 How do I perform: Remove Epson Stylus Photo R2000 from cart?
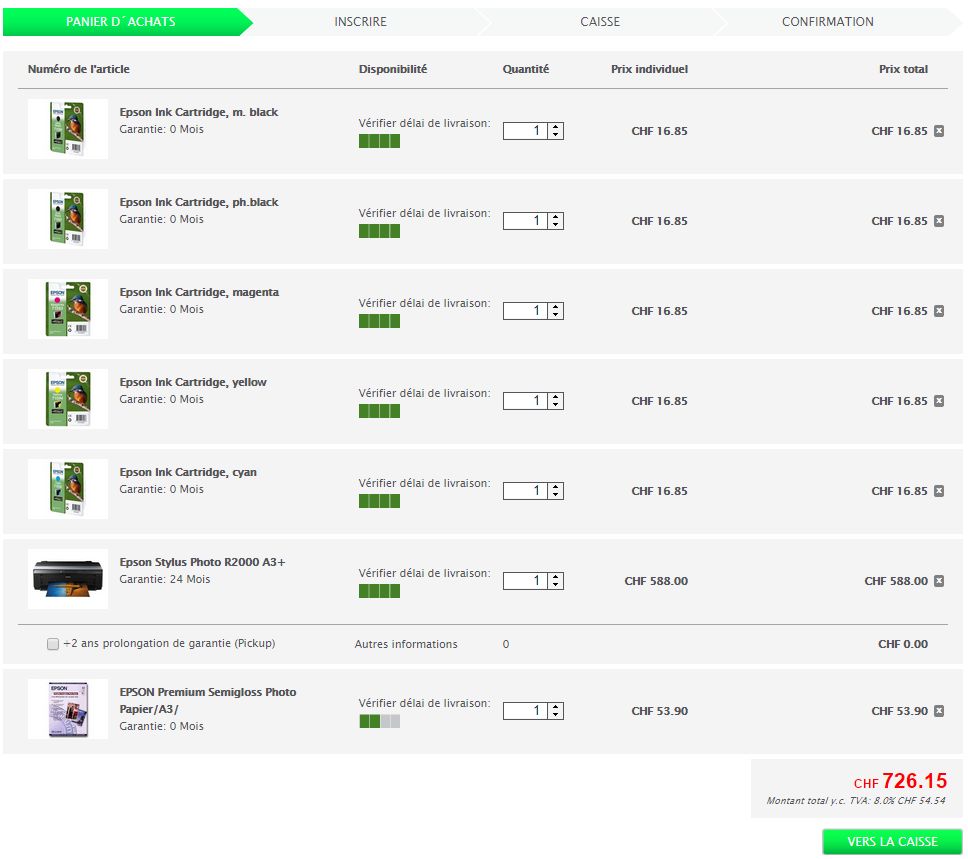[x=939, y=580]
